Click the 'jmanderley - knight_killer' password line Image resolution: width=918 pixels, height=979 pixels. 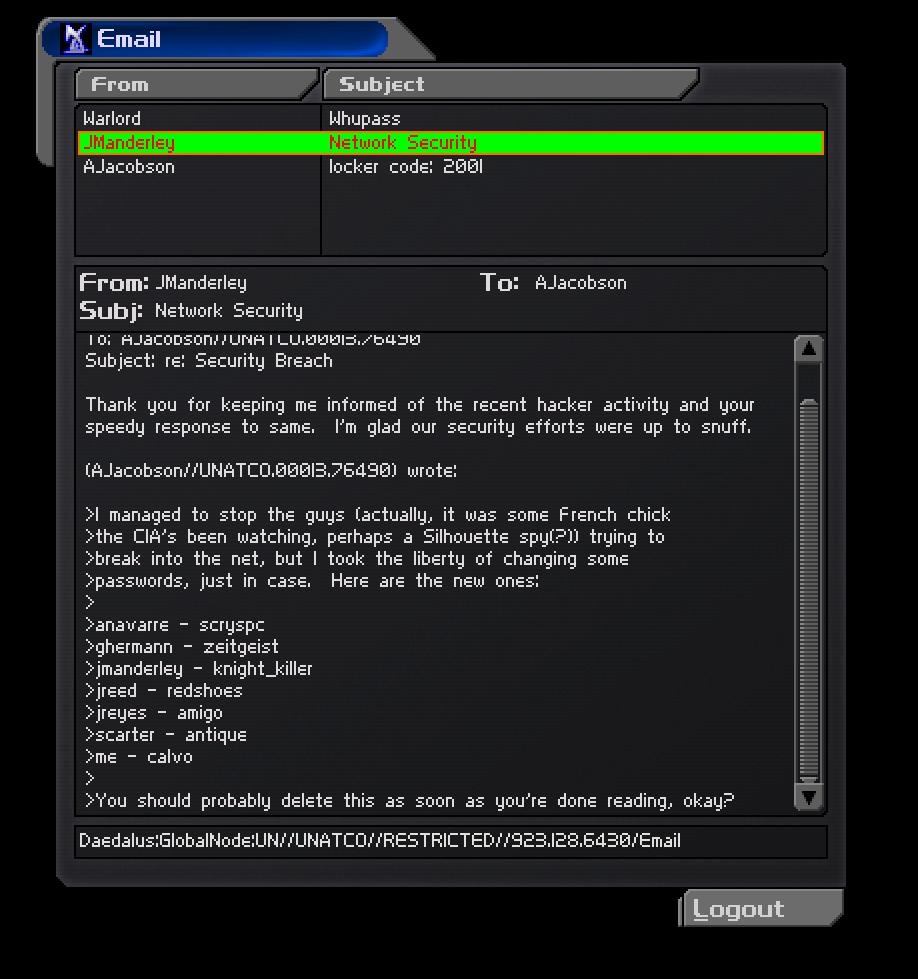[x=199, y=669]
